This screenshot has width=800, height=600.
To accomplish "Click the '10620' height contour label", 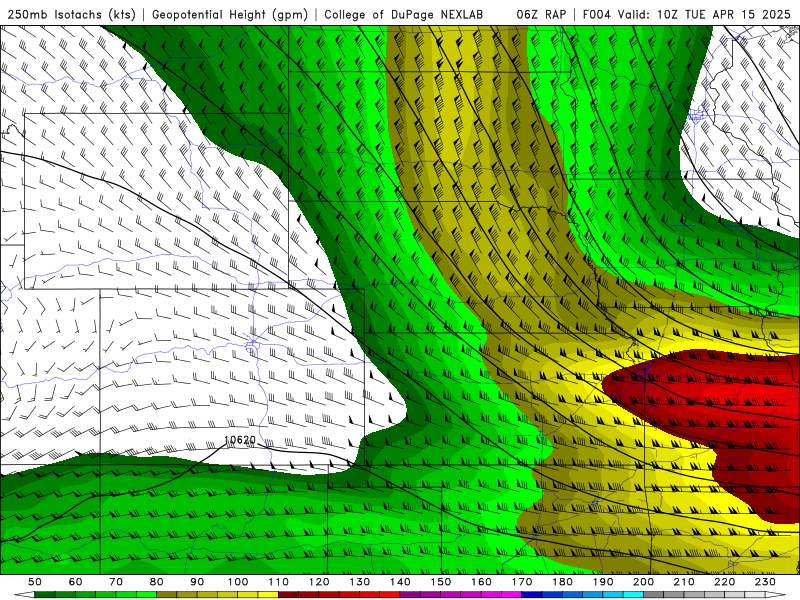I will click(x=240, y=440).
